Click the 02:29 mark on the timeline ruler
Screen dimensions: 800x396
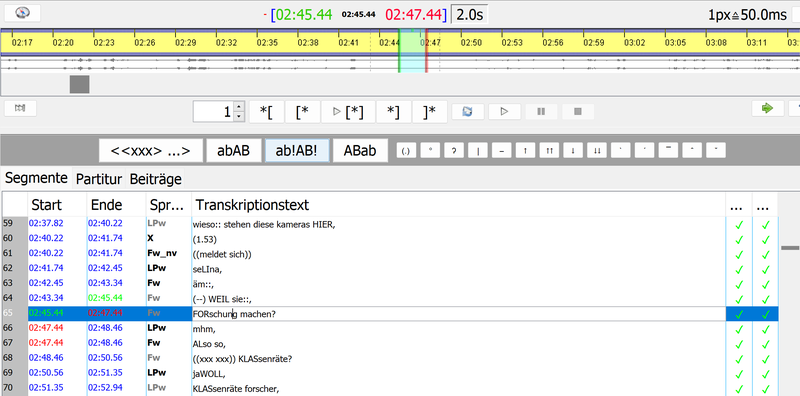coord(185,43)
